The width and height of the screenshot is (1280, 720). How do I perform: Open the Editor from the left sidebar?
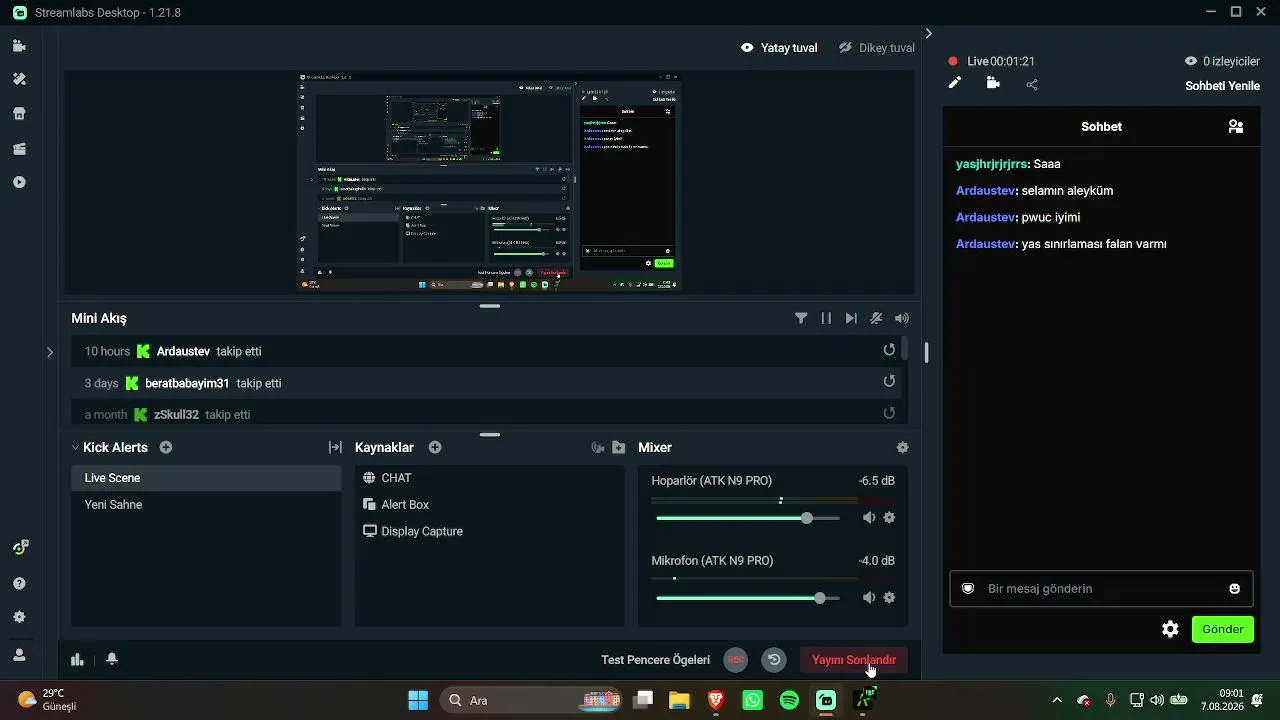point(19,46)
